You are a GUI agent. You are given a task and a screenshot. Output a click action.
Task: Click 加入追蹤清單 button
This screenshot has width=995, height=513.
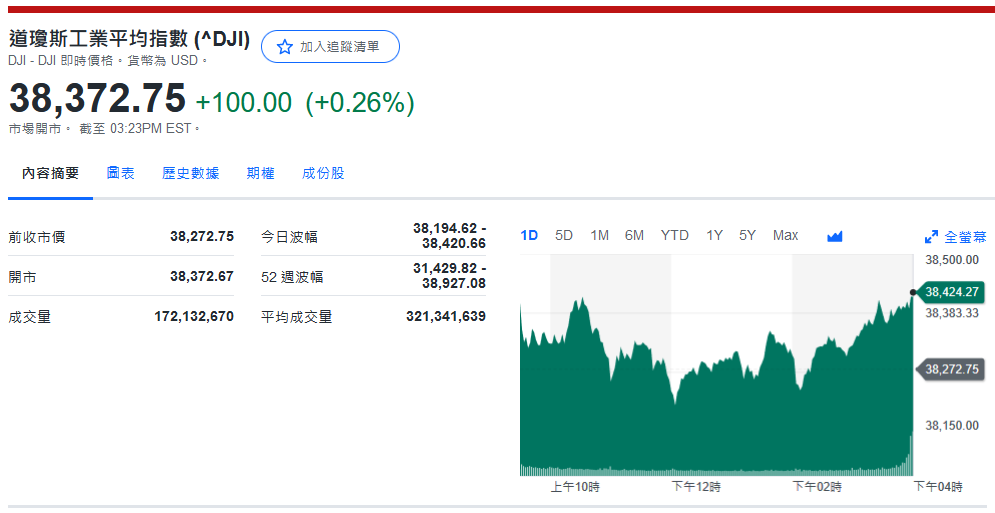click(x=330, y=47)
